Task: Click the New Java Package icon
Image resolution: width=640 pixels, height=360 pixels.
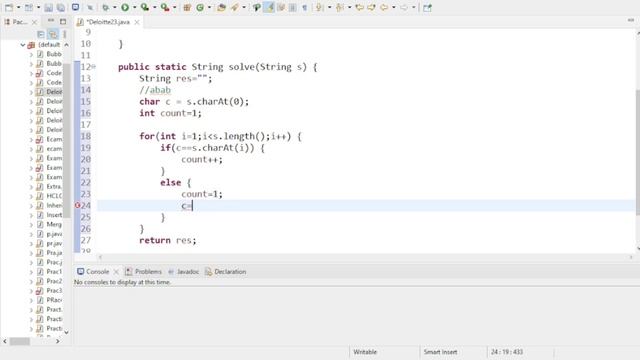Action: coord(187,7)
